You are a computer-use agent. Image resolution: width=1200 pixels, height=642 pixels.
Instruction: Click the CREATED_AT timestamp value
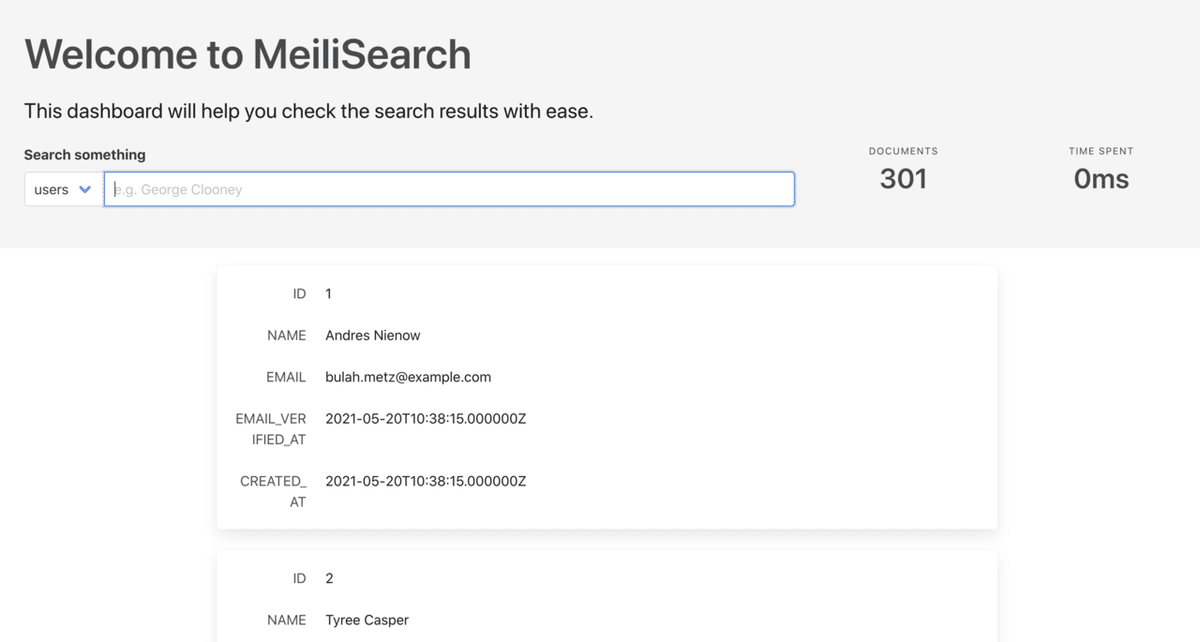(425, 481)
